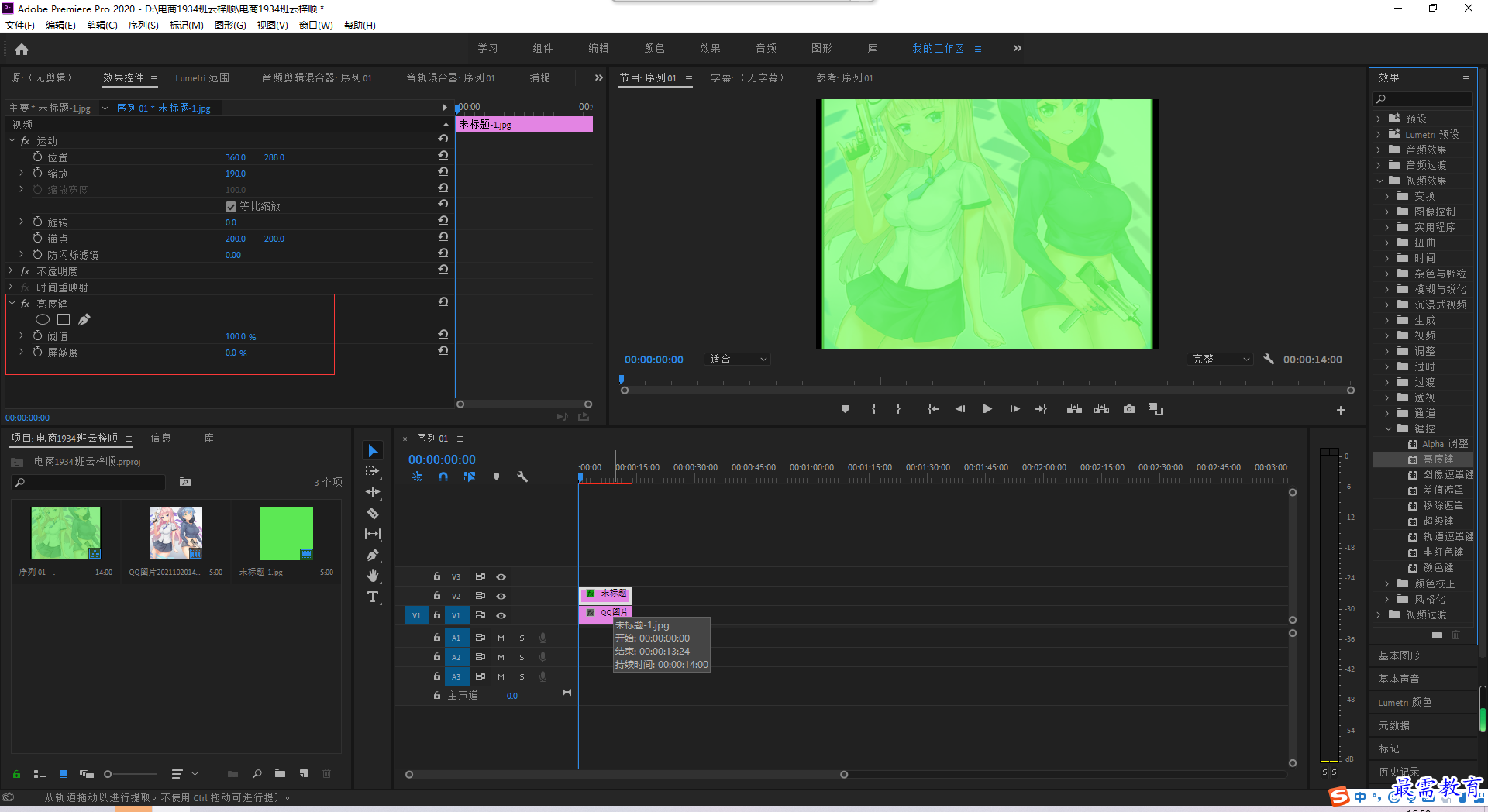Image resolution: width=1488 pixels, height=812 pixels.
Task: Select the Slip tool
Action: click(x=373, y=534)
